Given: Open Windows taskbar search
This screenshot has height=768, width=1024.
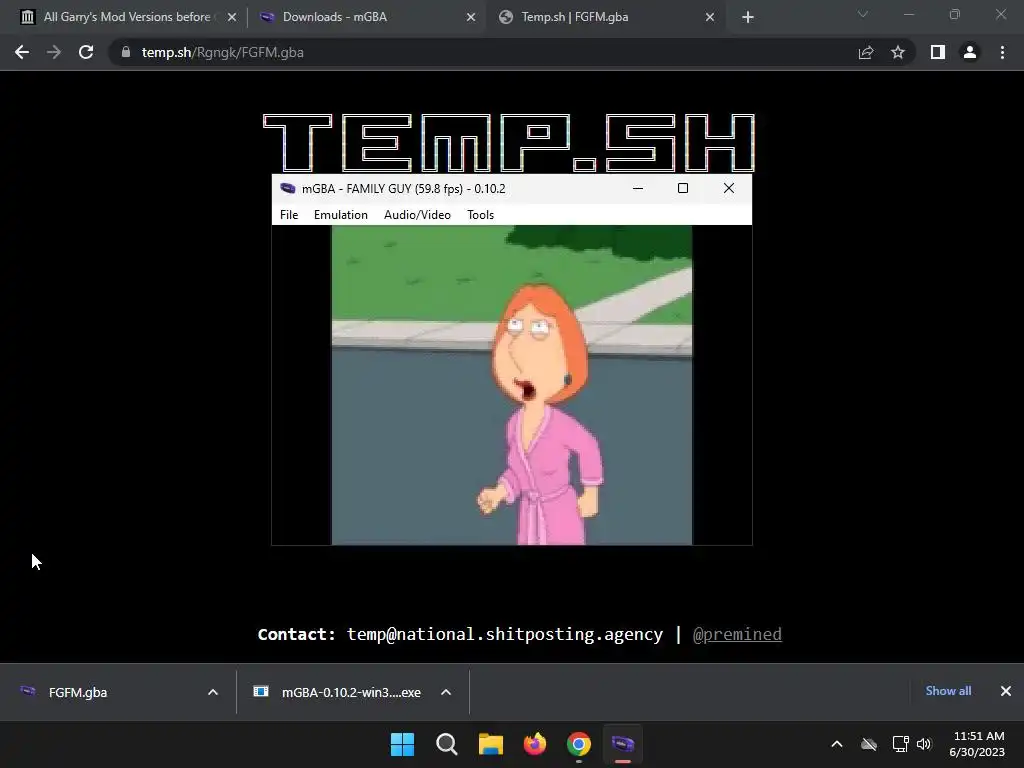Looking at the screenshot, I should click(447, 744).
